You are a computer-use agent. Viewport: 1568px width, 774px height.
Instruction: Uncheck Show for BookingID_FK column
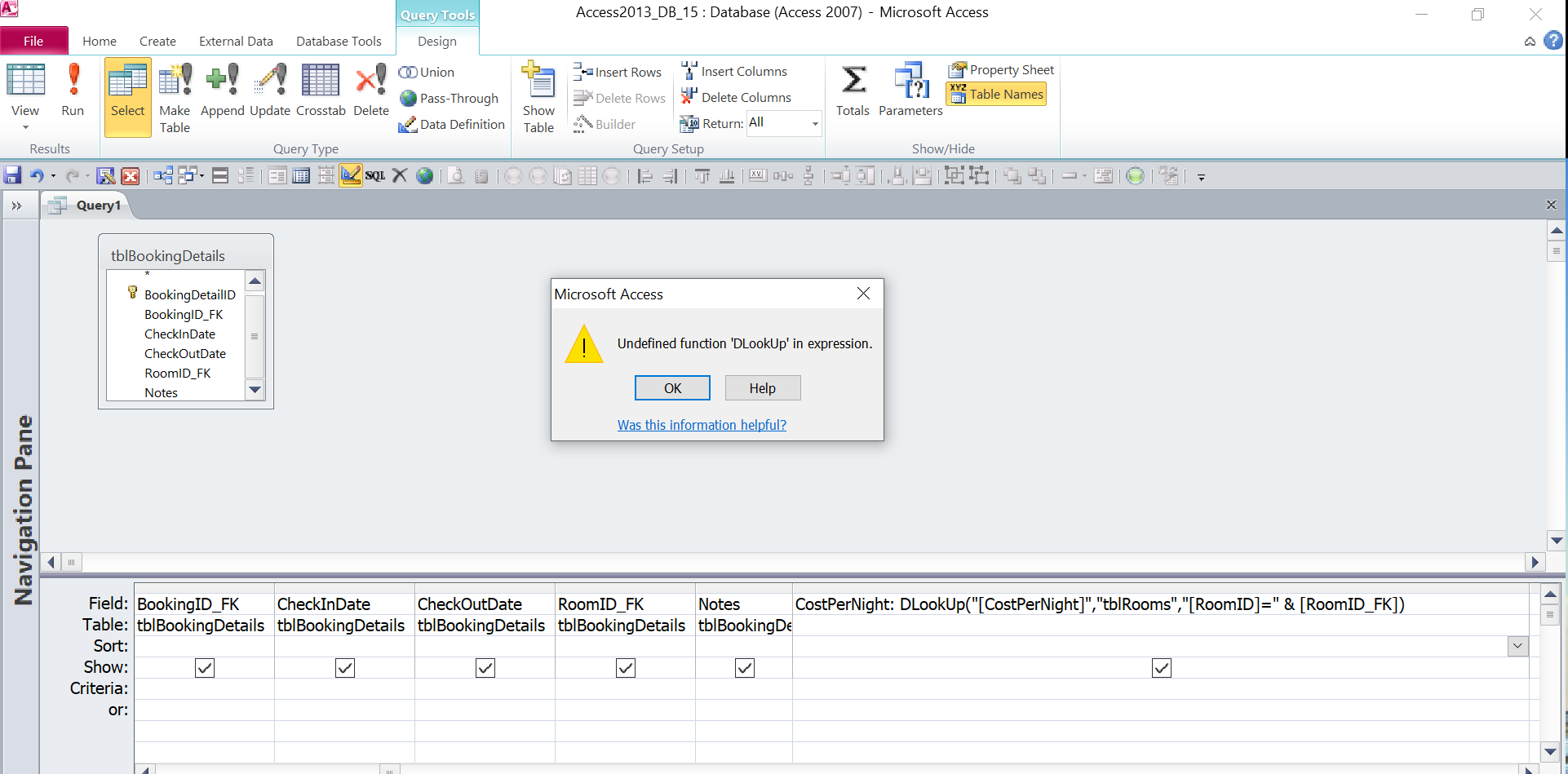205,668
